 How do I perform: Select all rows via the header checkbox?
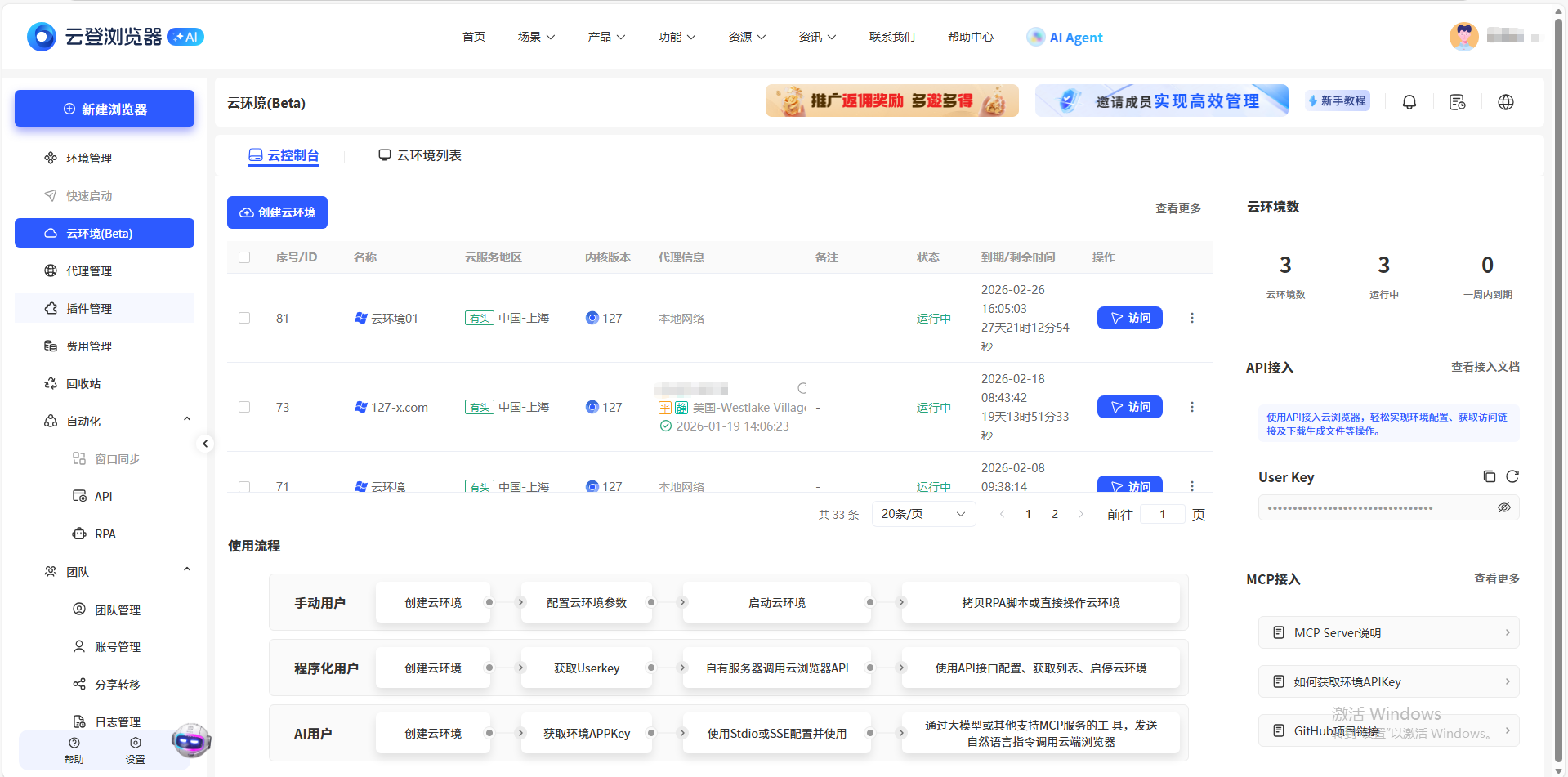tap(244, 257)
